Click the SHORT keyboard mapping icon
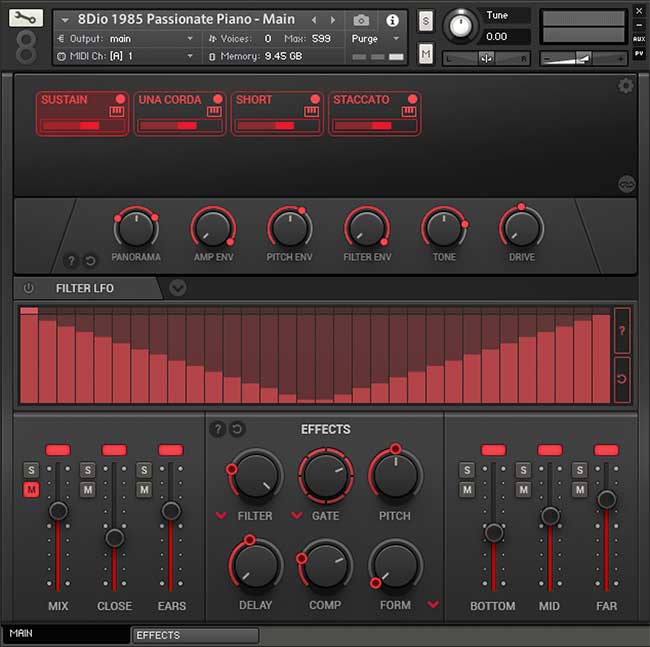650x647 pixels. 311,111
